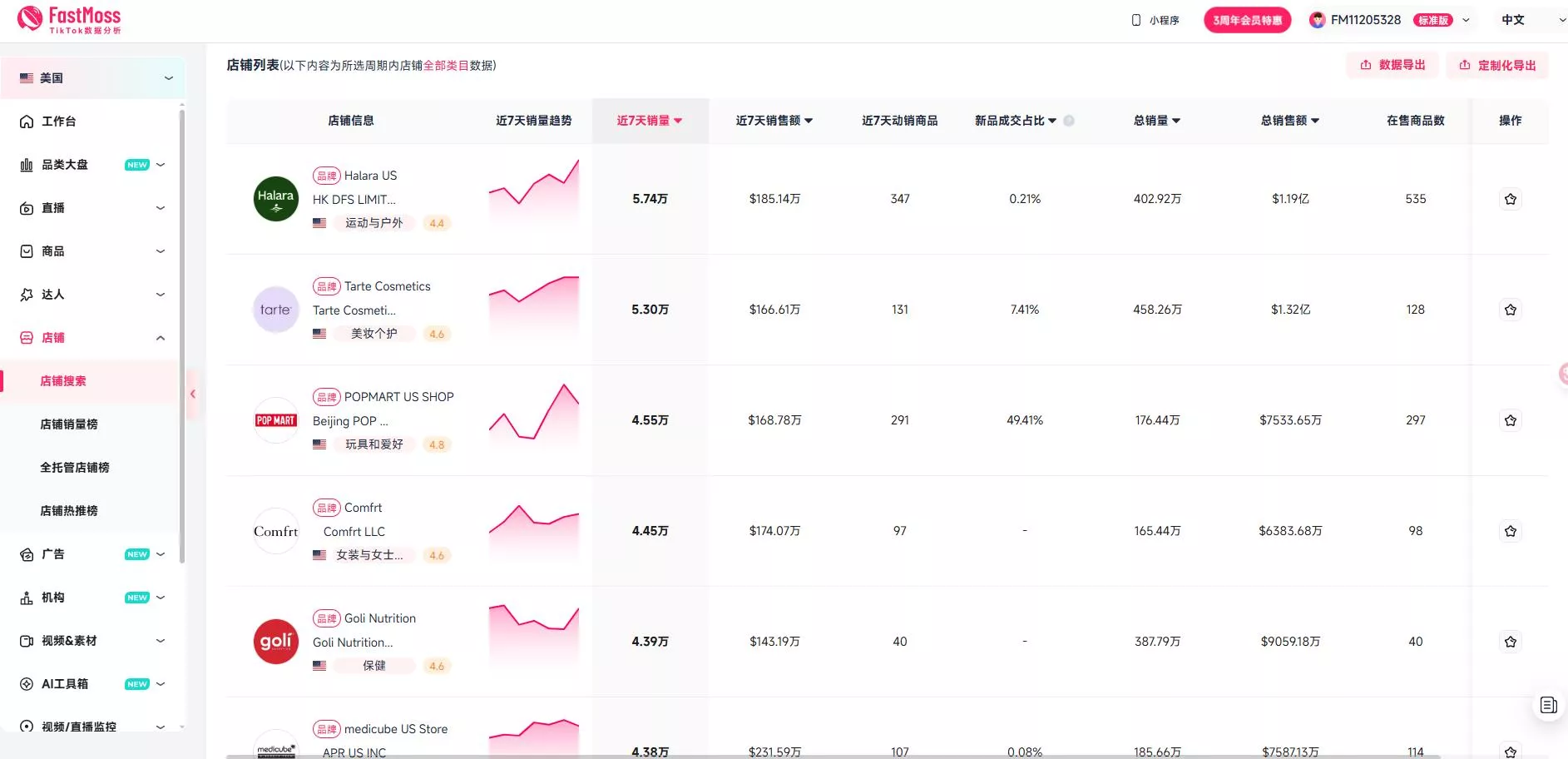Open 全托管店铺榜 menu item
1568x759 pixels.
click(75, 468)
